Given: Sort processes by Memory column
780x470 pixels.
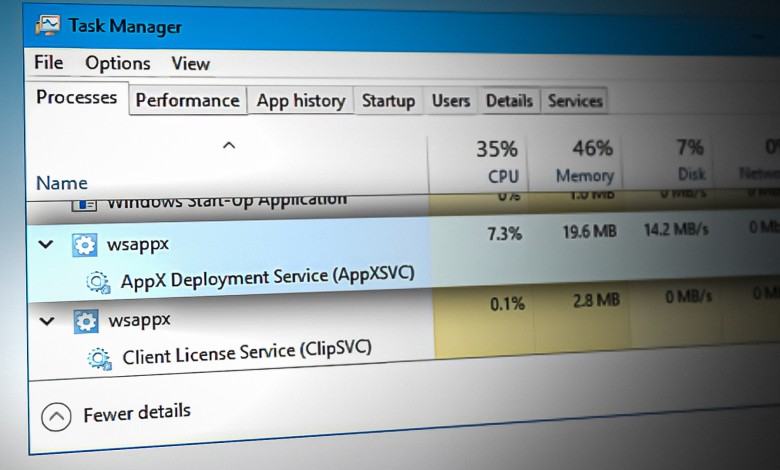Looking at the screenshot, I should tap(585, 176).
